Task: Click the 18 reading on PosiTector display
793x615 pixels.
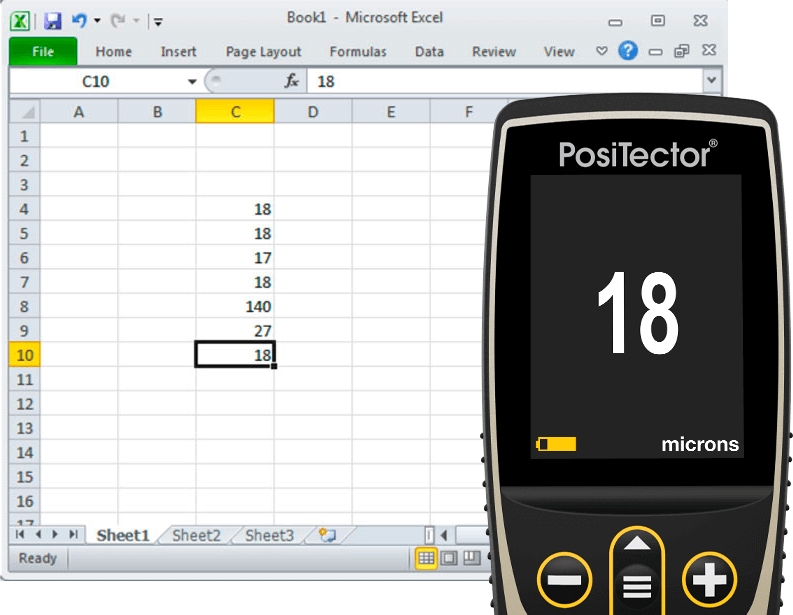Action: pos(638,313)
